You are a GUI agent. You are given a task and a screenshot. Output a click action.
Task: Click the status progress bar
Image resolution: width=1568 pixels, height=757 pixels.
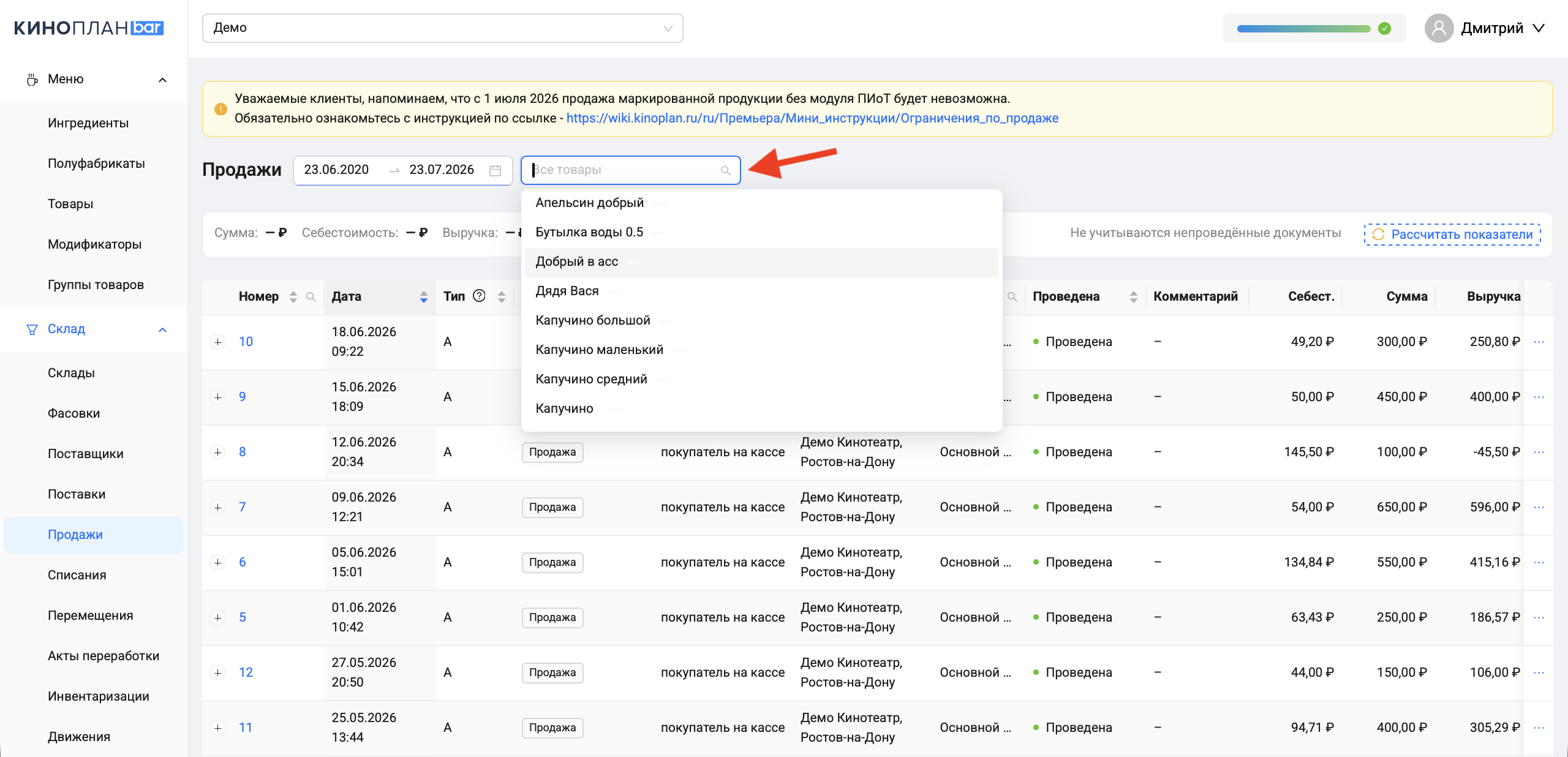pos(1303,29)
